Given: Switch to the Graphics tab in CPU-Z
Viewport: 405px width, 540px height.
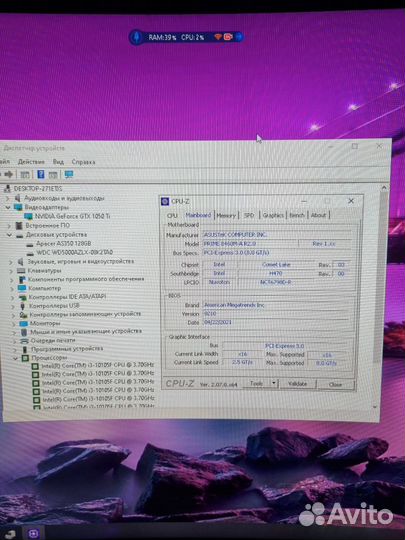Looking at the screenshot, I should click(x=273, y=215).
